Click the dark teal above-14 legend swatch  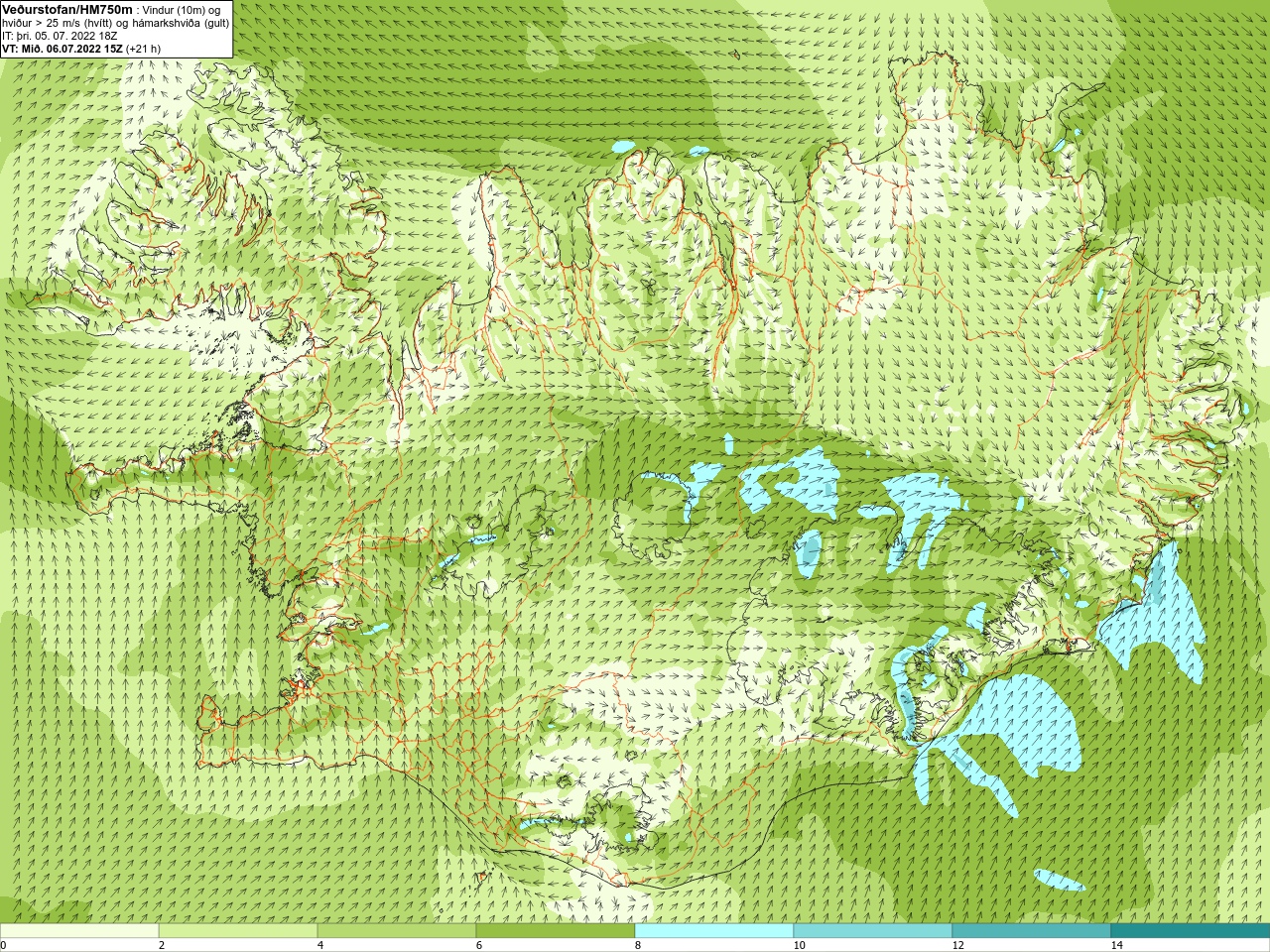coord(1191,931)
